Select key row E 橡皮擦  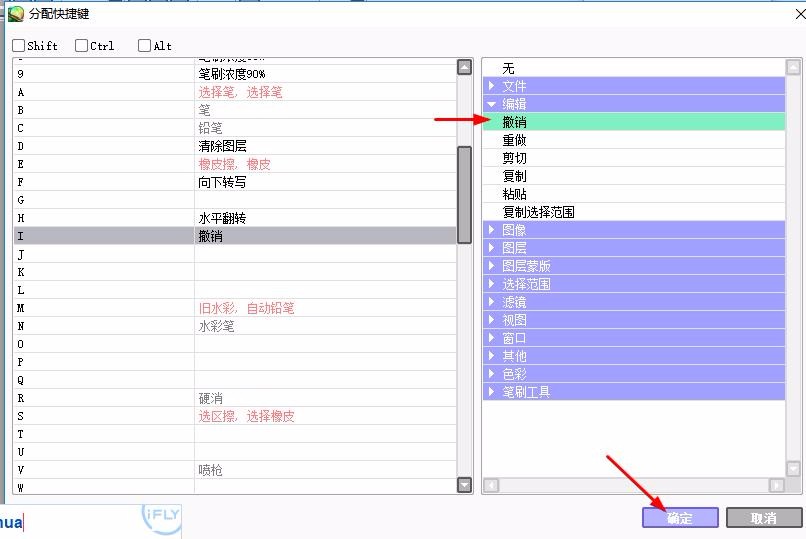(x=235, y=164)
